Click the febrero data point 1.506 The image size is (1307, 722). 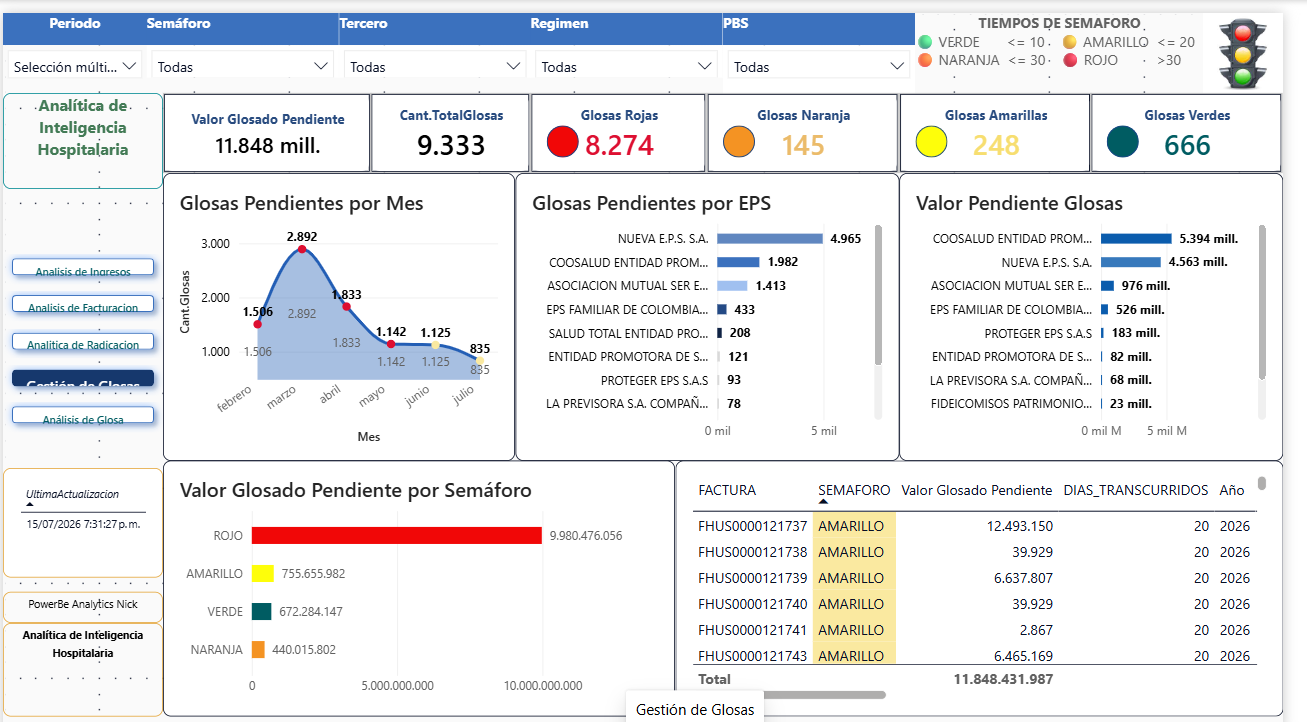(x=257, y=324)
